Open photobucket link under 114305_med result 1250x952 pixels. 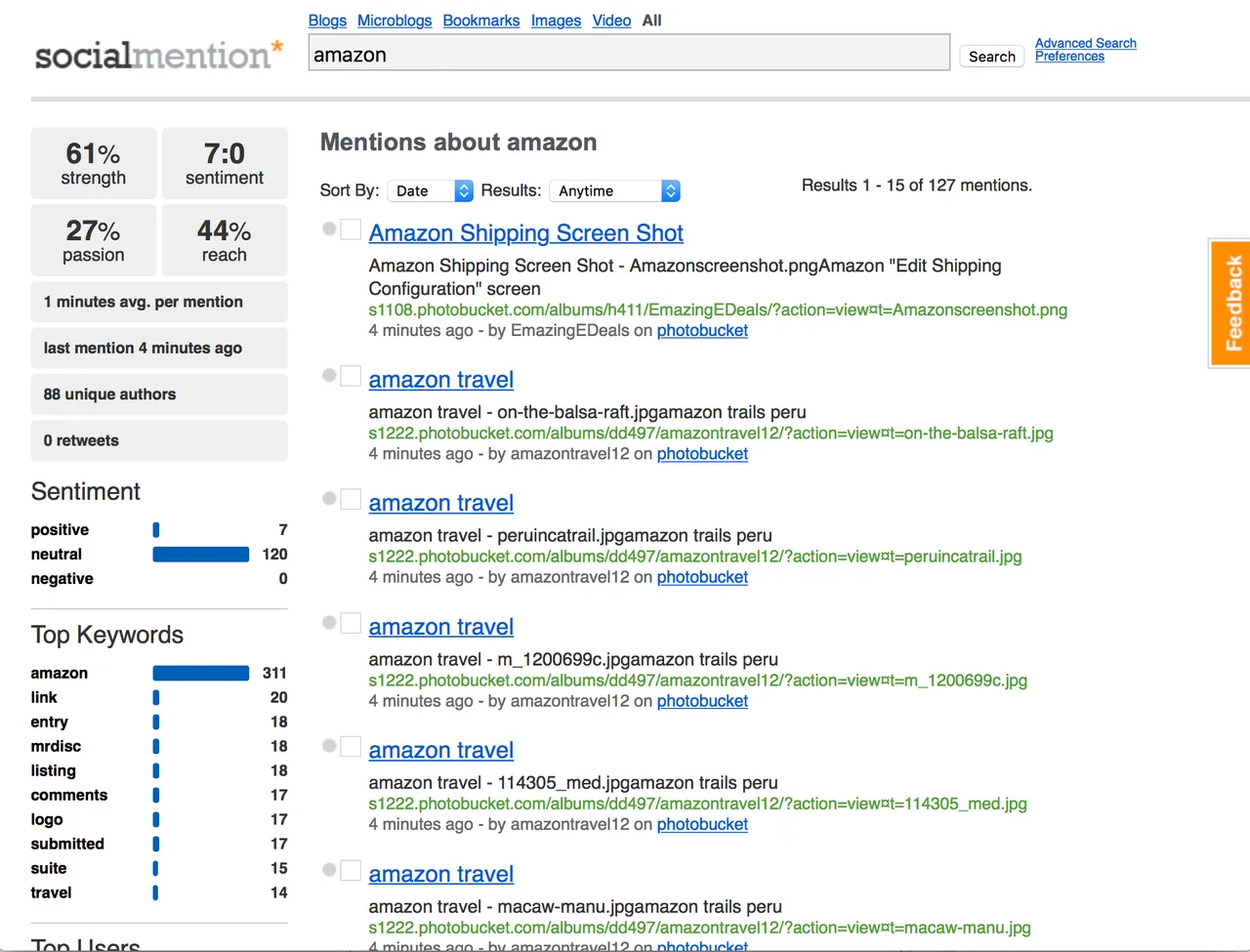tap(702, 824)
